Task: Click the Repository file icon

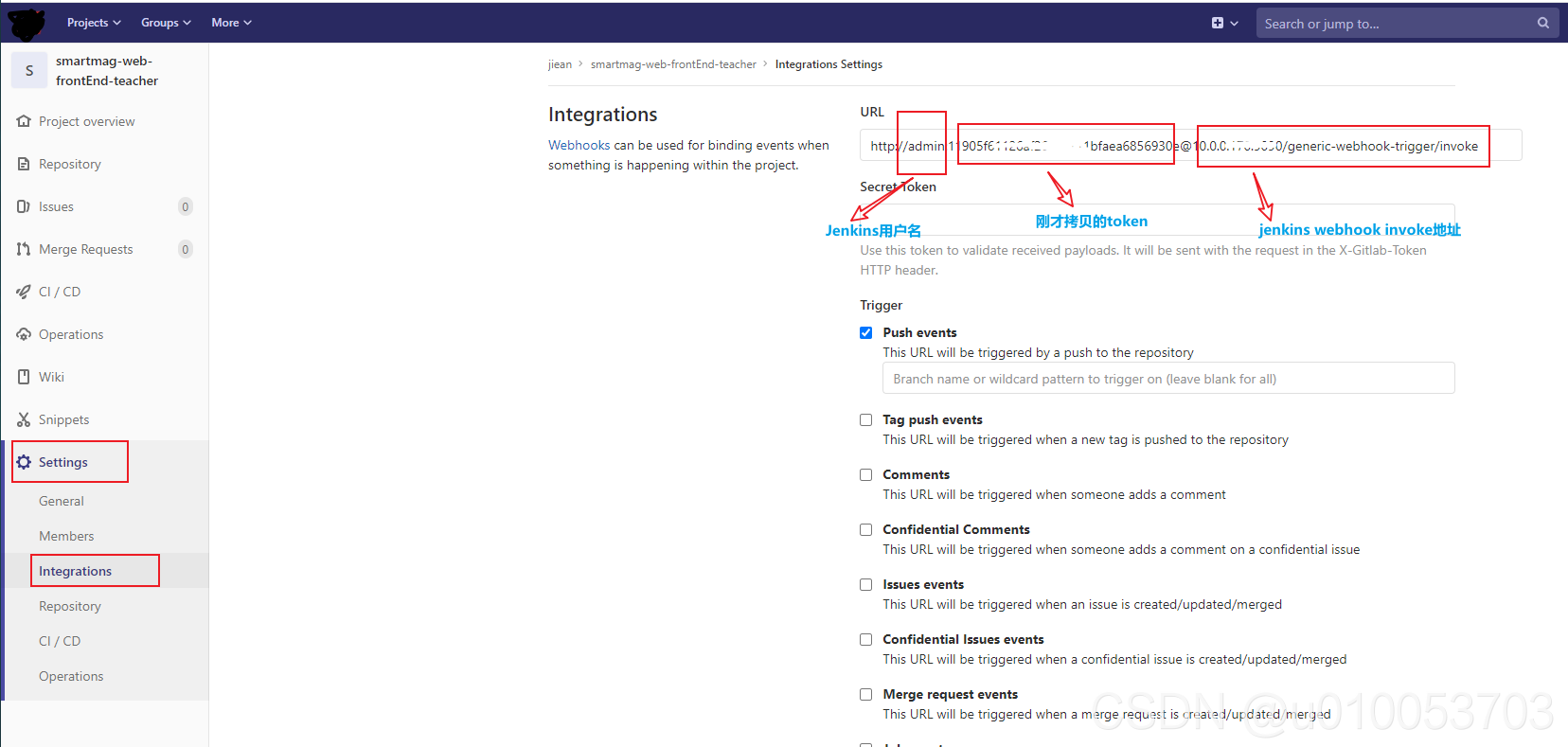Action: (x=24, y=164)
